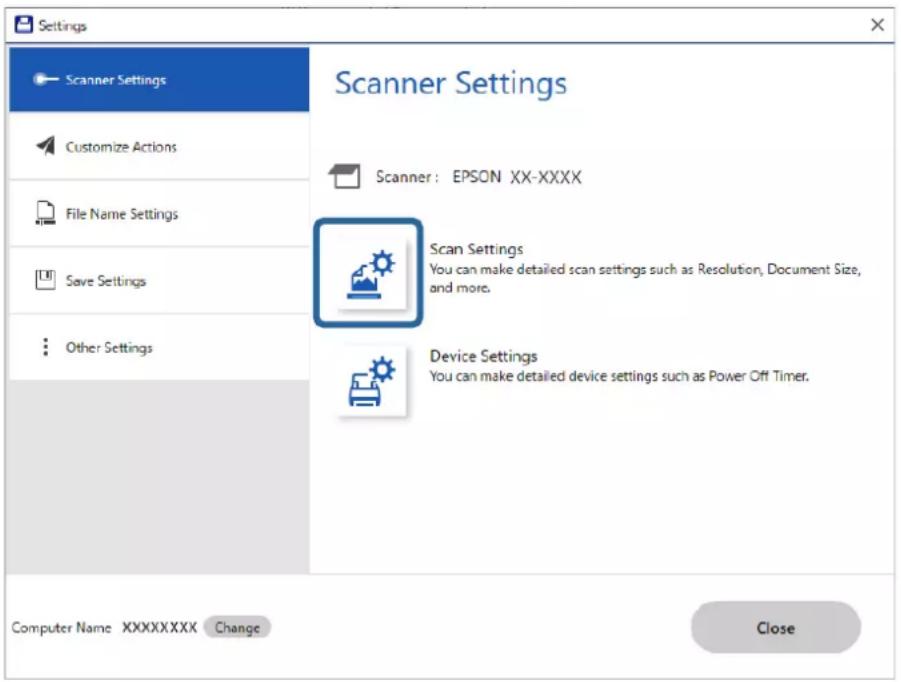Click the Device Settings title text
This screenshot has width=901, height=682.
point(483,356)
